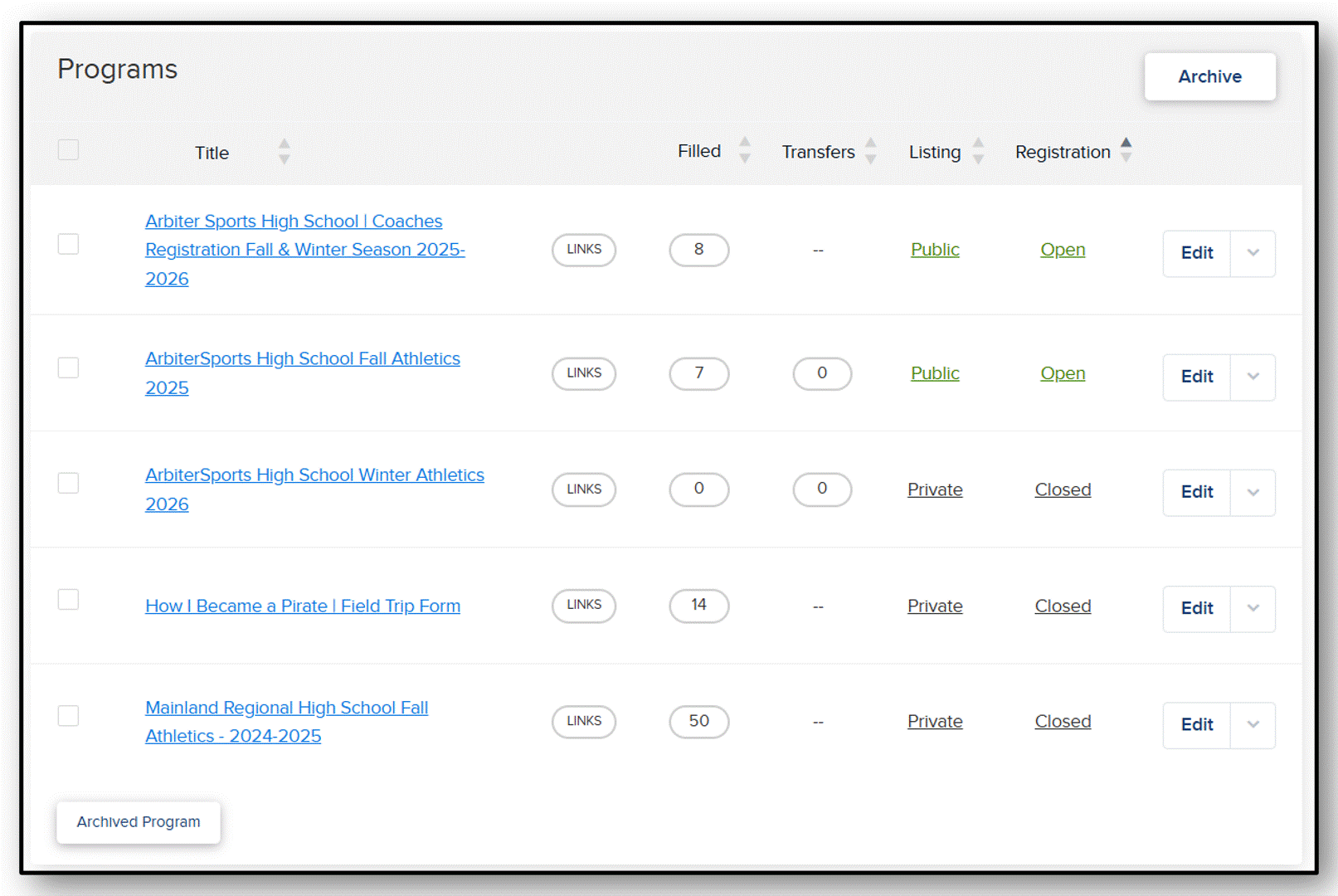Edit the Winter Athletics 2026 program
The height and width of the screenshot is (896, 1338).
1197,492
